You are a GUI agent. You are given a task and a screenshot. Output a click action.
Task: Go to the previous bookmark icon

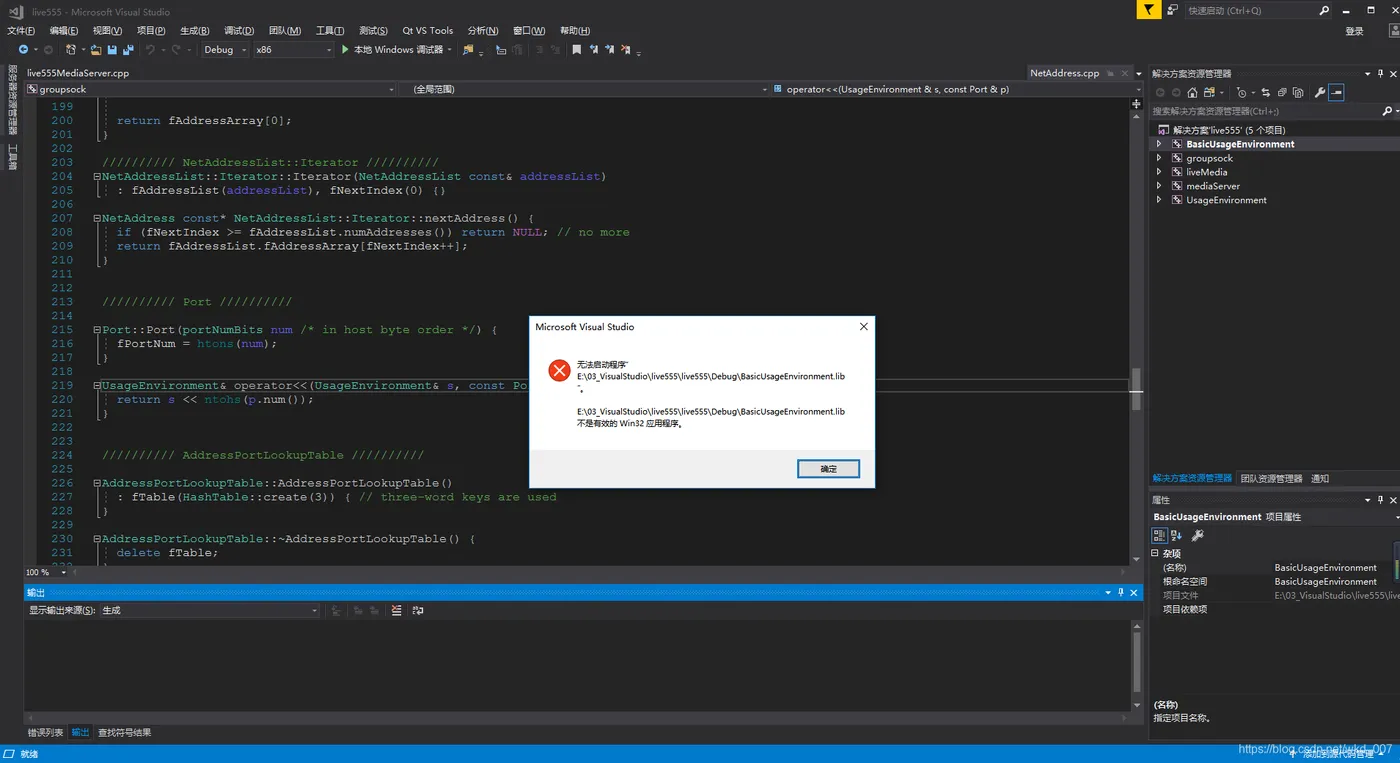[x=593, y=50]
